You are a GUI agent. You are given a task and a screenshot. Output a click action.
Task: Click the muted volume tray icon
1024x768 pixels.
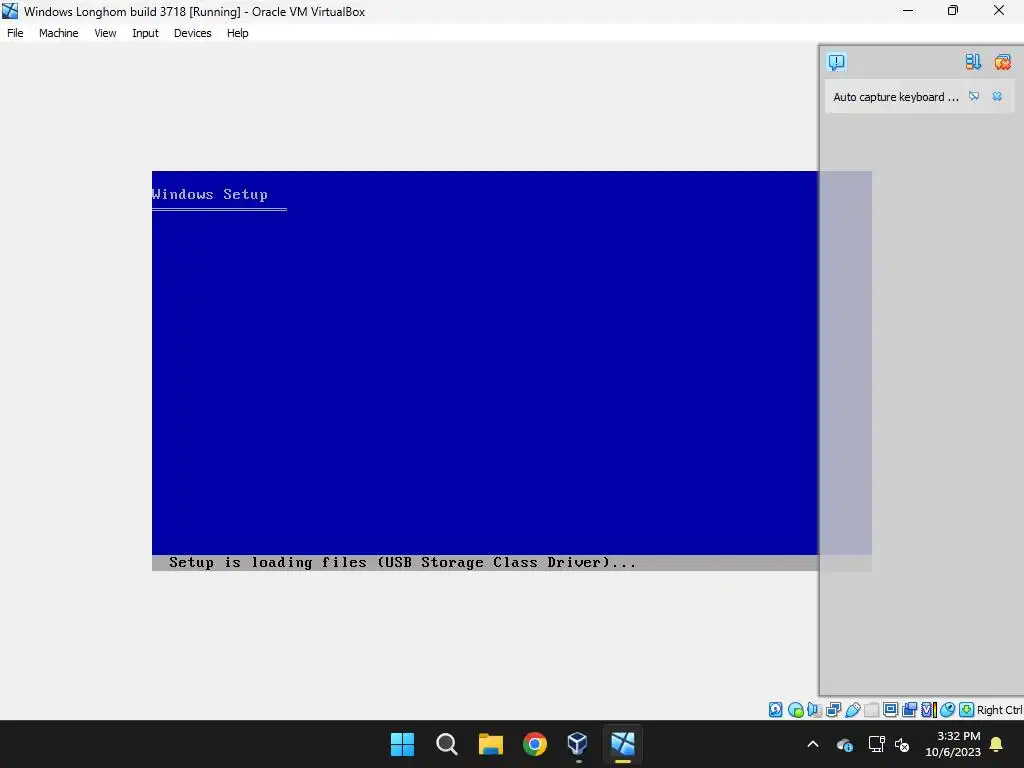point(903,744)
